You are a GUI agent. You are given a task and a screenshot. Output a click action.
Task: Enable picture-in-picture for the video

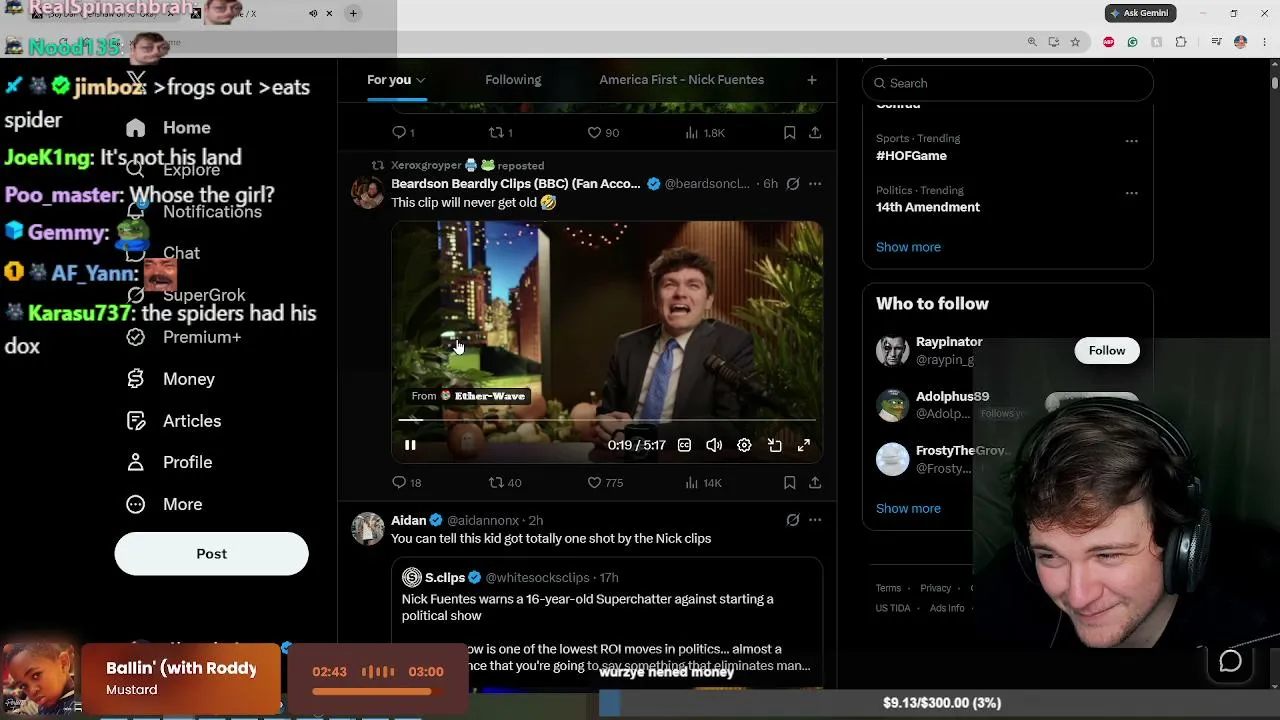[774, 445]
